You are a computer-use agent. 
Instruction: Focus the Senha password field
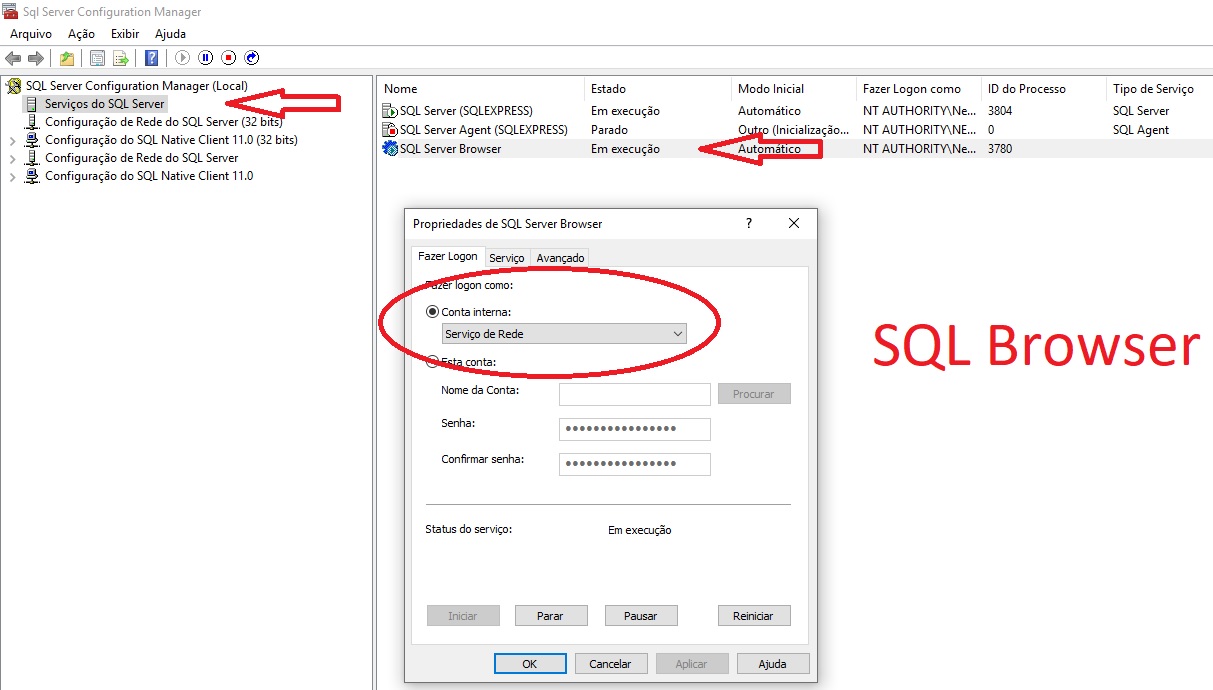coord(635,429)
